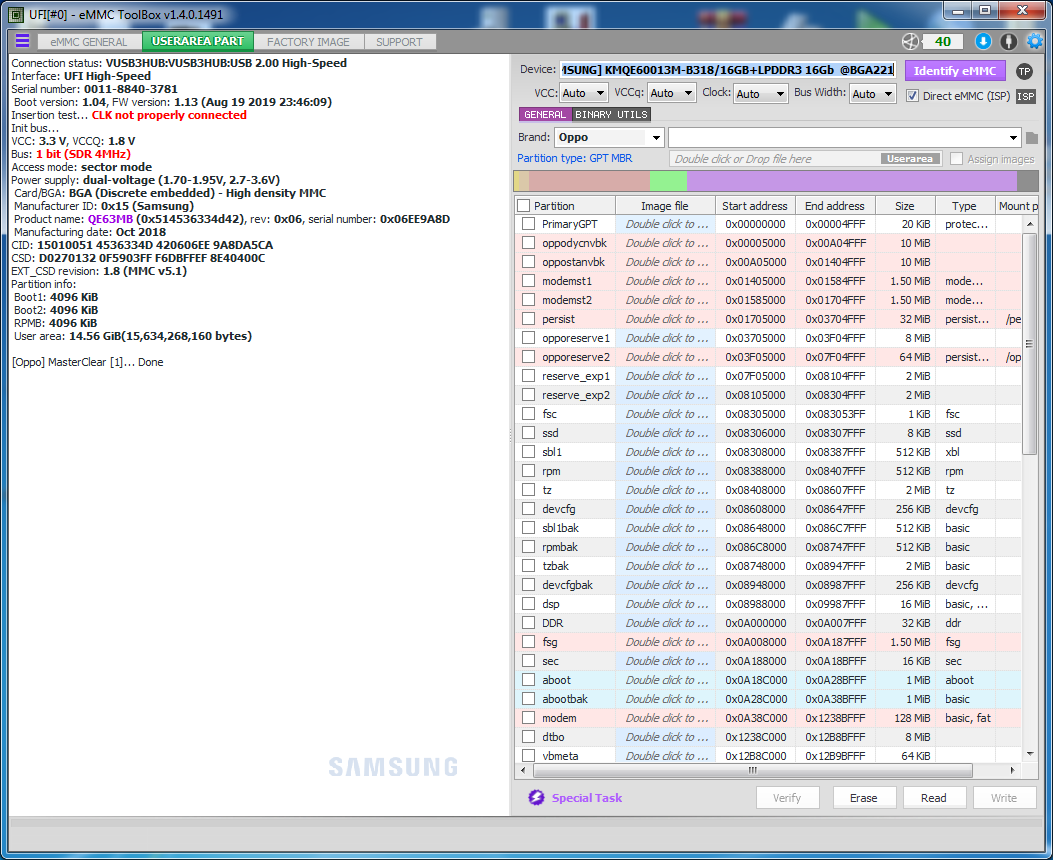Click the image file cell for vbmeta

[666, 755]
